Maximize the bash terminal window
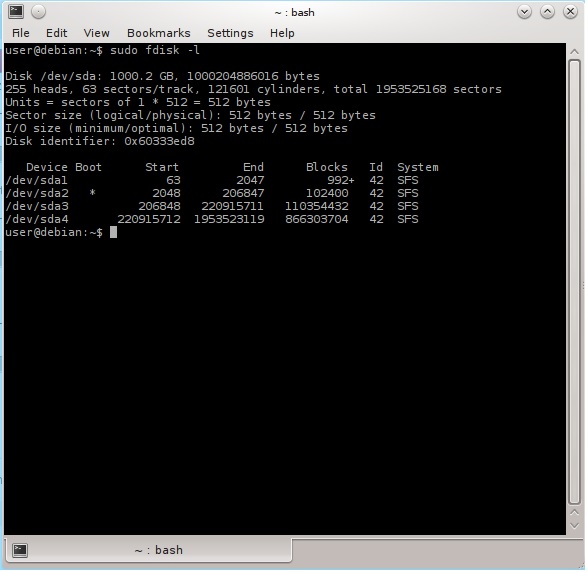588x572 pixels. [x=547, y=12]
